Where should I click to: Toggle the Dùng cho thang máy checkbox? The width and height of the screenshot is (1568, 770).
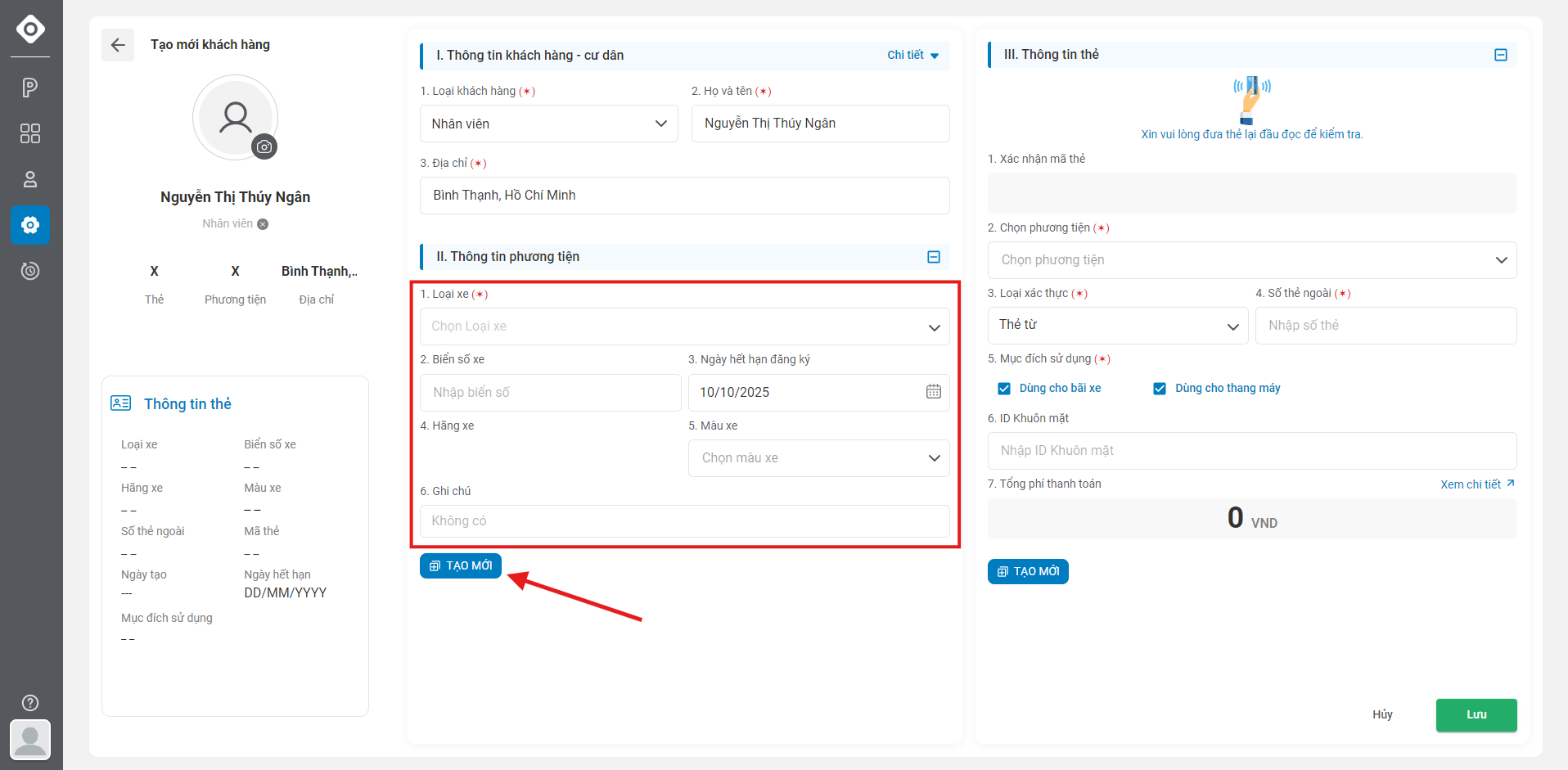tap(1160, 389)
